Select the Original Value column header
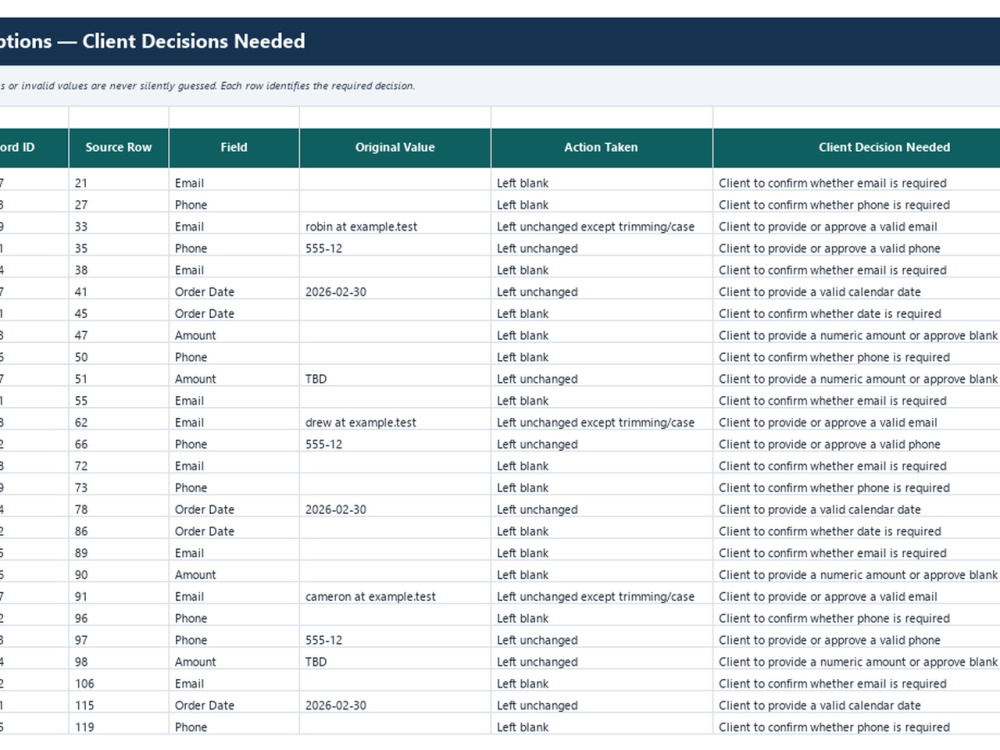 click(395, 147)
